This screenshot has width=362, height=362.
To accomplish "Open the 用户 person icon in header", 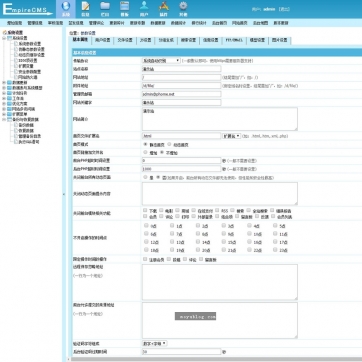I will point(144,6).
